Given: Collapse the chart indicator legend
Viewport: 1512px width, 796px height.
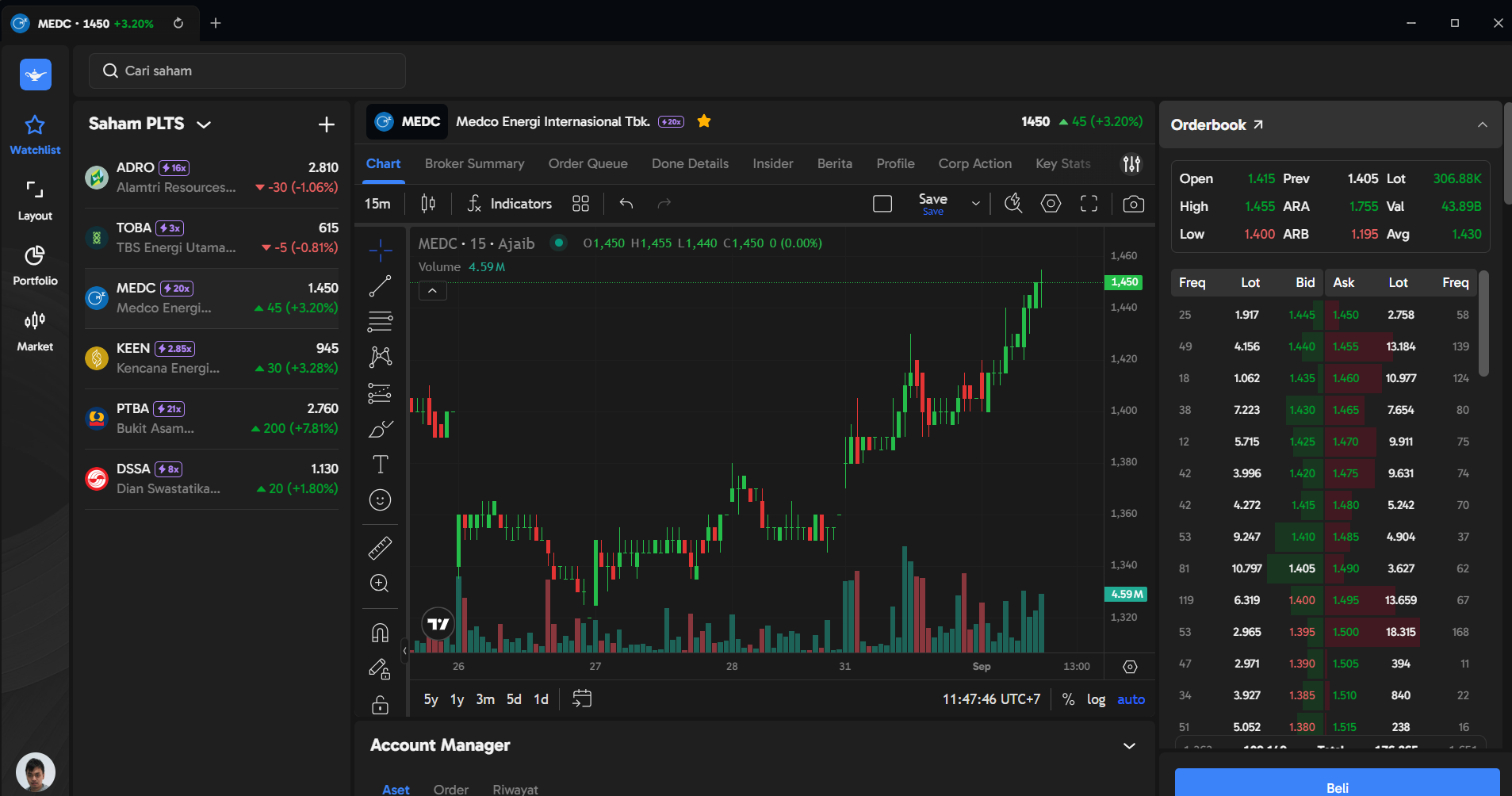Looking at the screenshot, I should [432, 291].
